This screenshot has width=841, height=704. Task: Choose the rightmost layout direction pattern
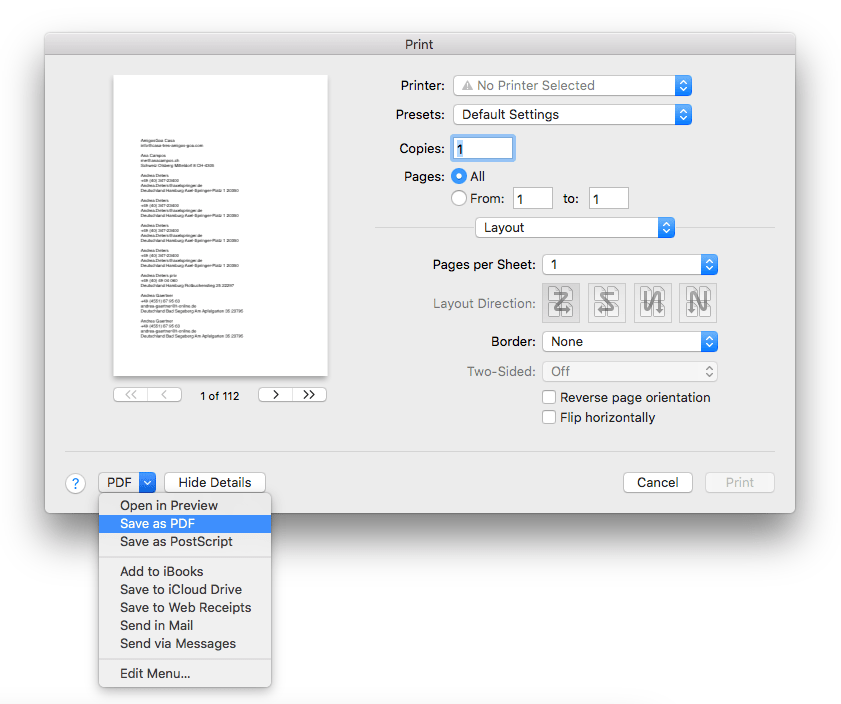[x=698, y=302]
